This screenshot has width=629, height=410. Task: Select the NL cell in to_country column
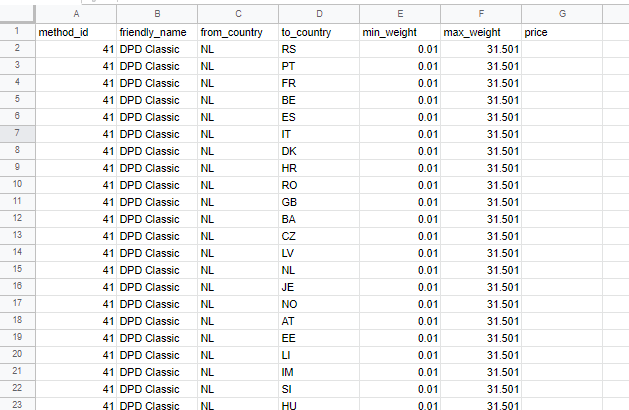click(x=319, y=270)
